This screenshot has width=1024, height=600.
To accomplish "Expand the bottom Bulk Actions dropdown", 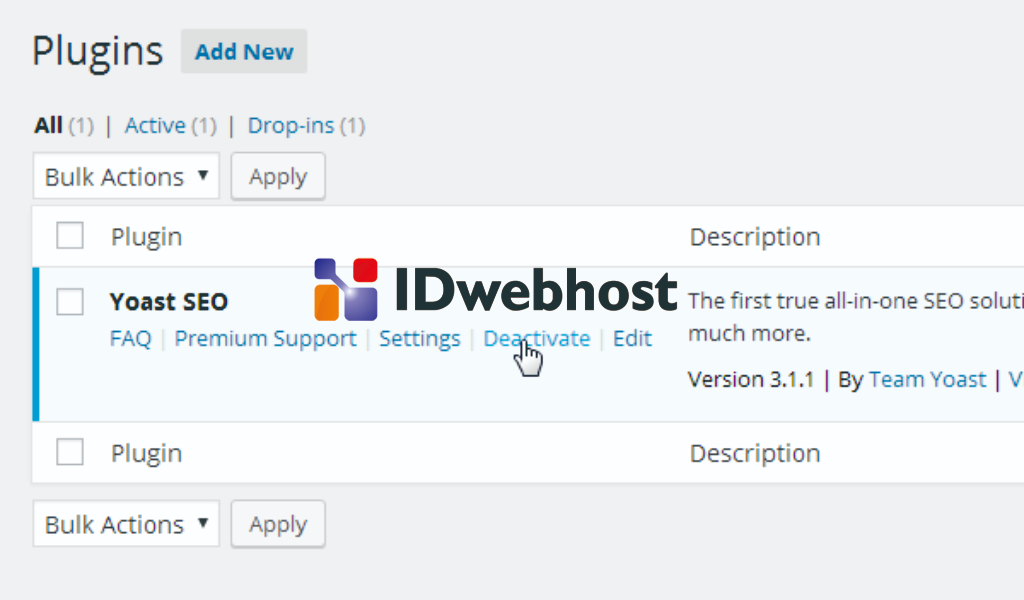I will coord(126,525).
